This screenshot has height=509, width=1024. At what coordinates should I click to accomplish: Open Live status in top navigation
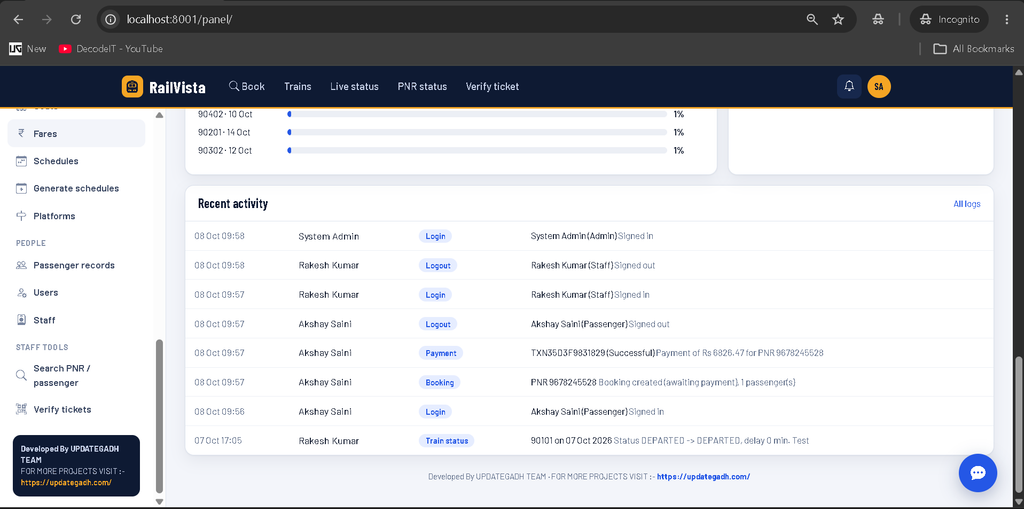click(x=355, y=86)
